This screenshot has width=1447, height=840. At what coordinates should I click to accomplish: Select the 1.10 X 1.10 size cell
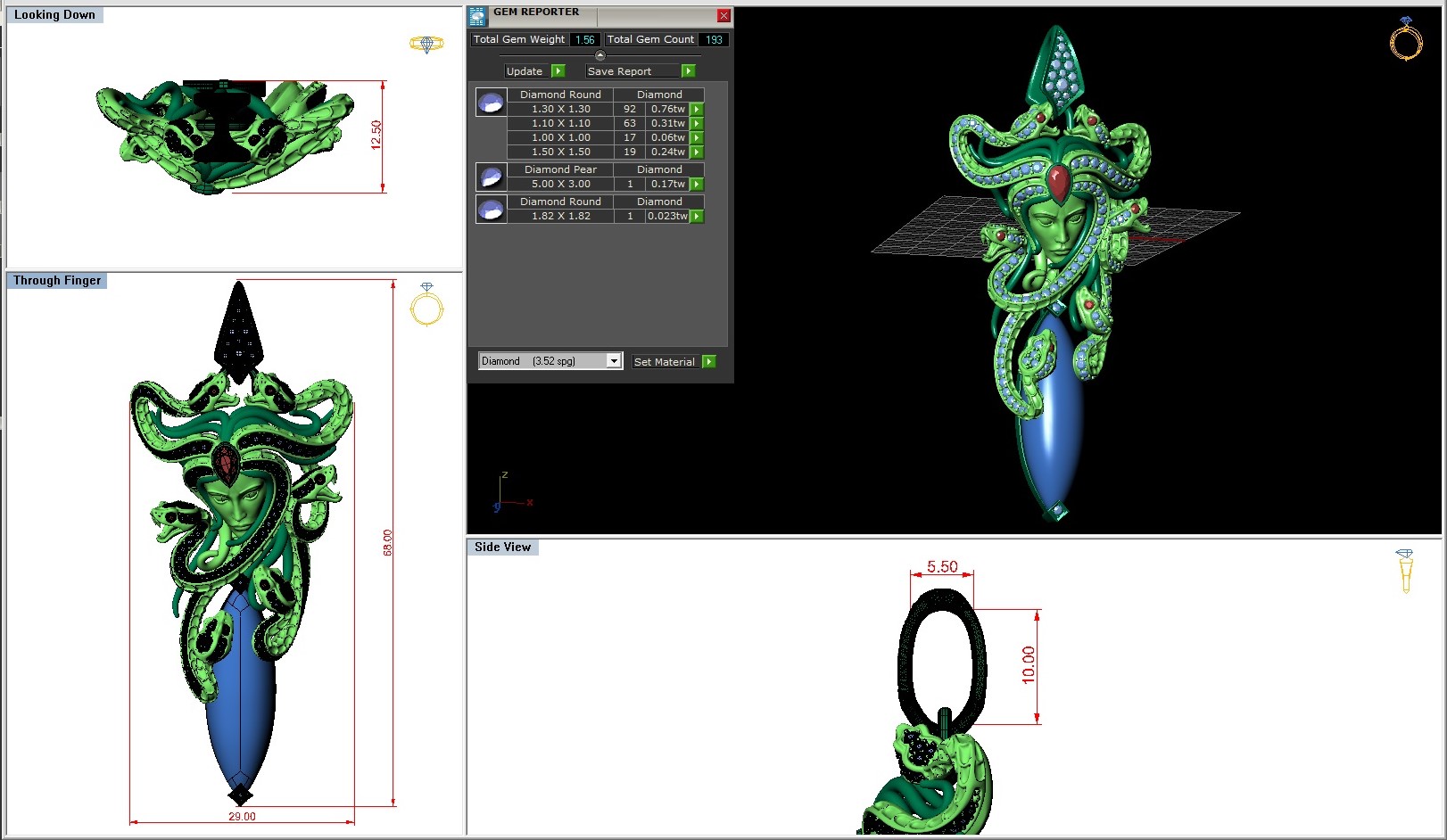click(560, 123)
